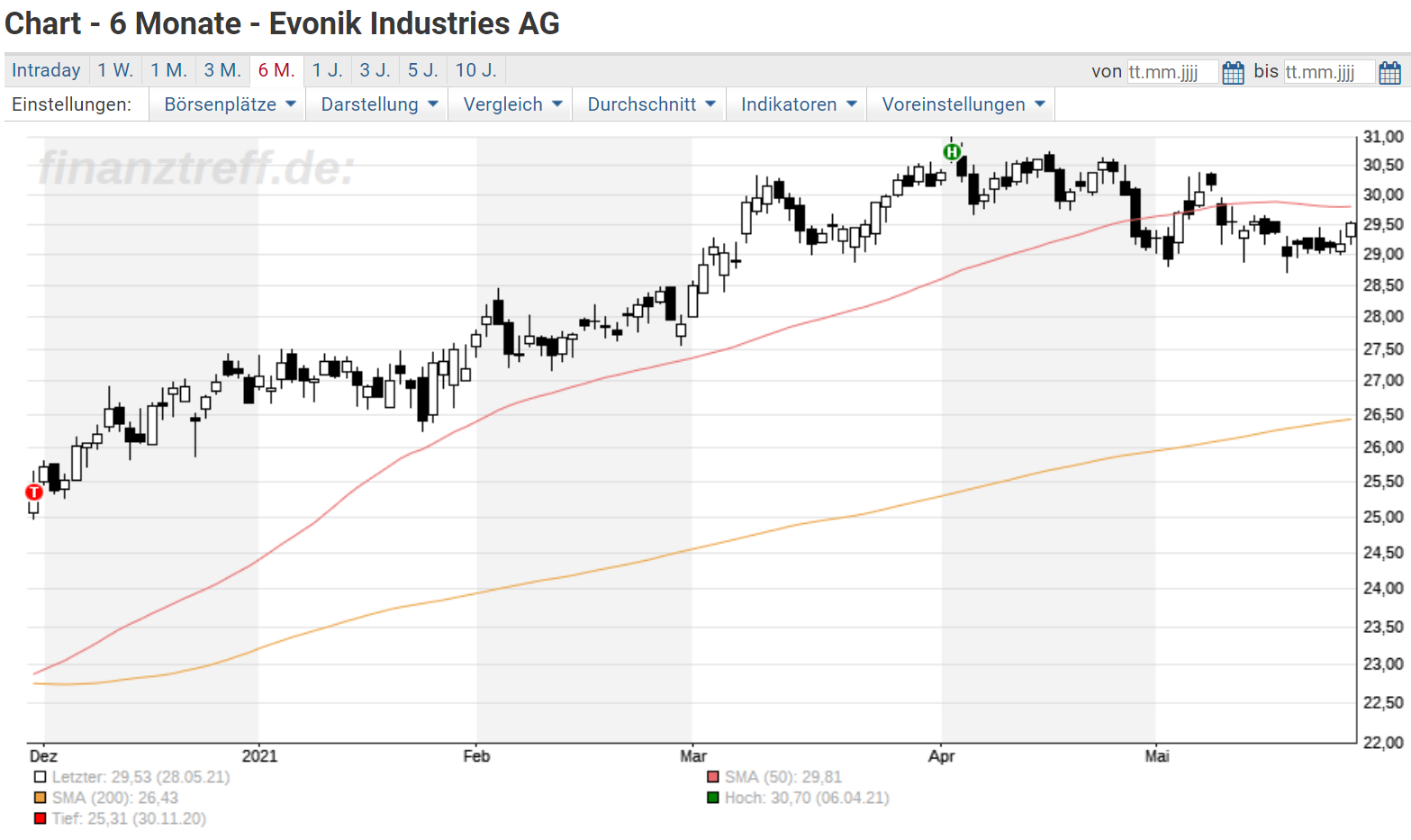
Task: Switch to the 5 J. chart range
Action: [423, 70]
